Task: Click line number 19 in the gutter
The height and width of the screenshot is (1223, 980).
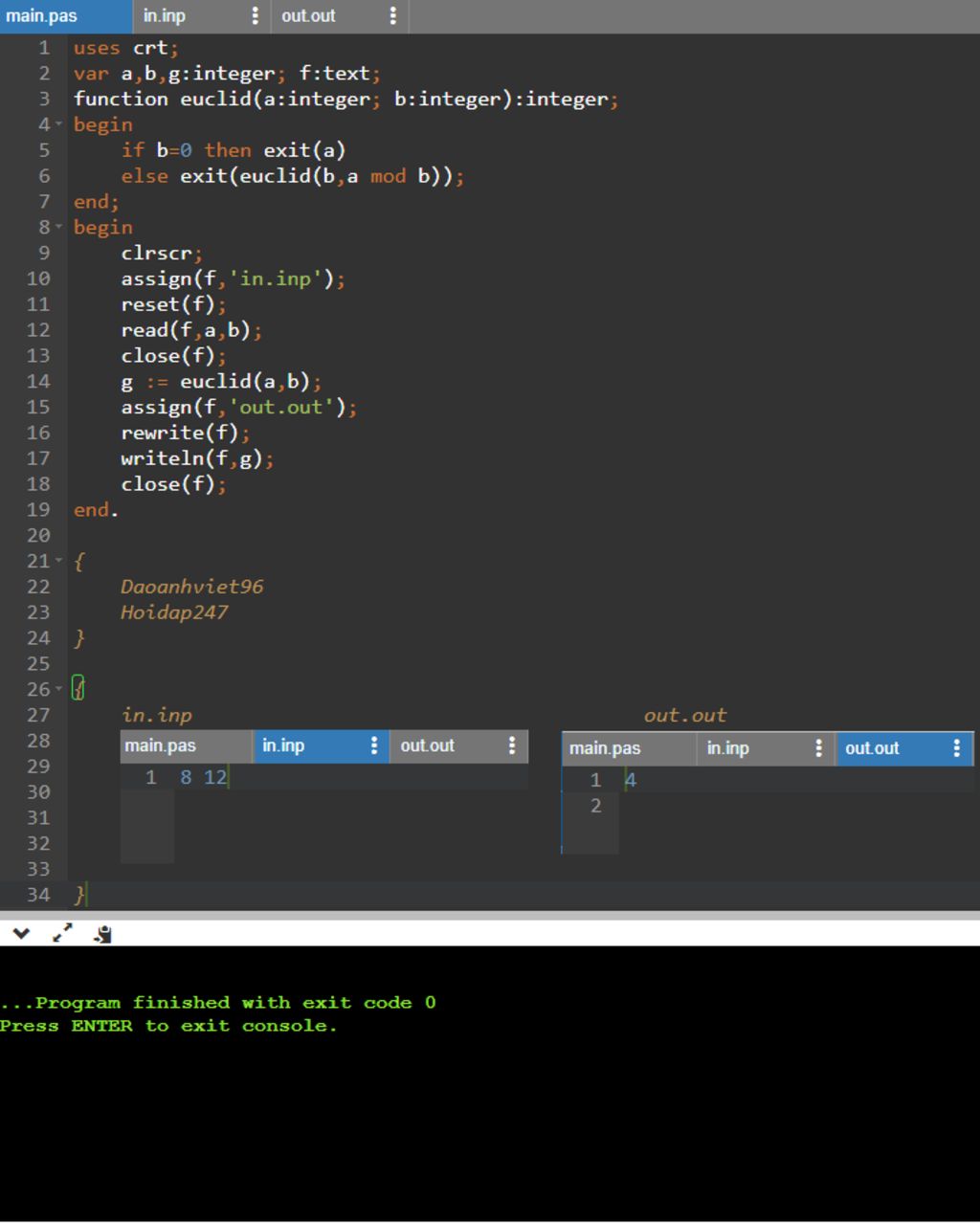Action: point(38,510)
